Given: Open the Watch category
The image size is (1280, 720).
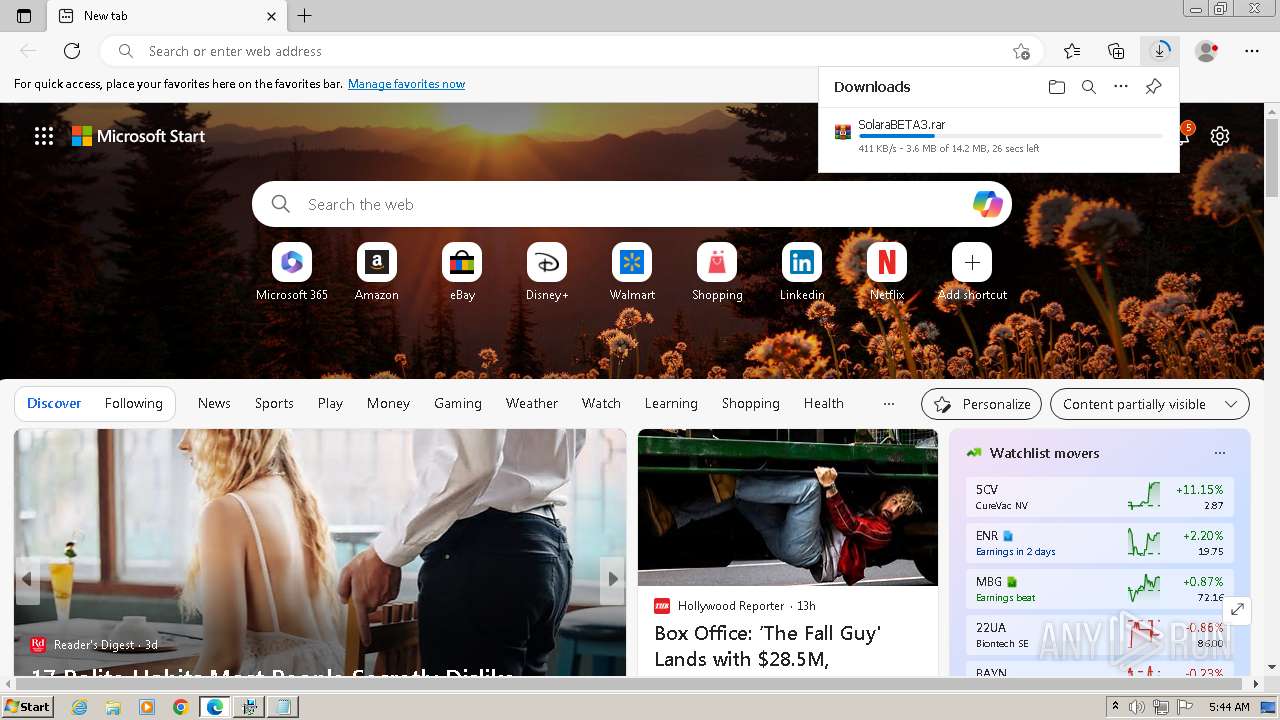Looking at the screenshot, I should coord(601,403).
